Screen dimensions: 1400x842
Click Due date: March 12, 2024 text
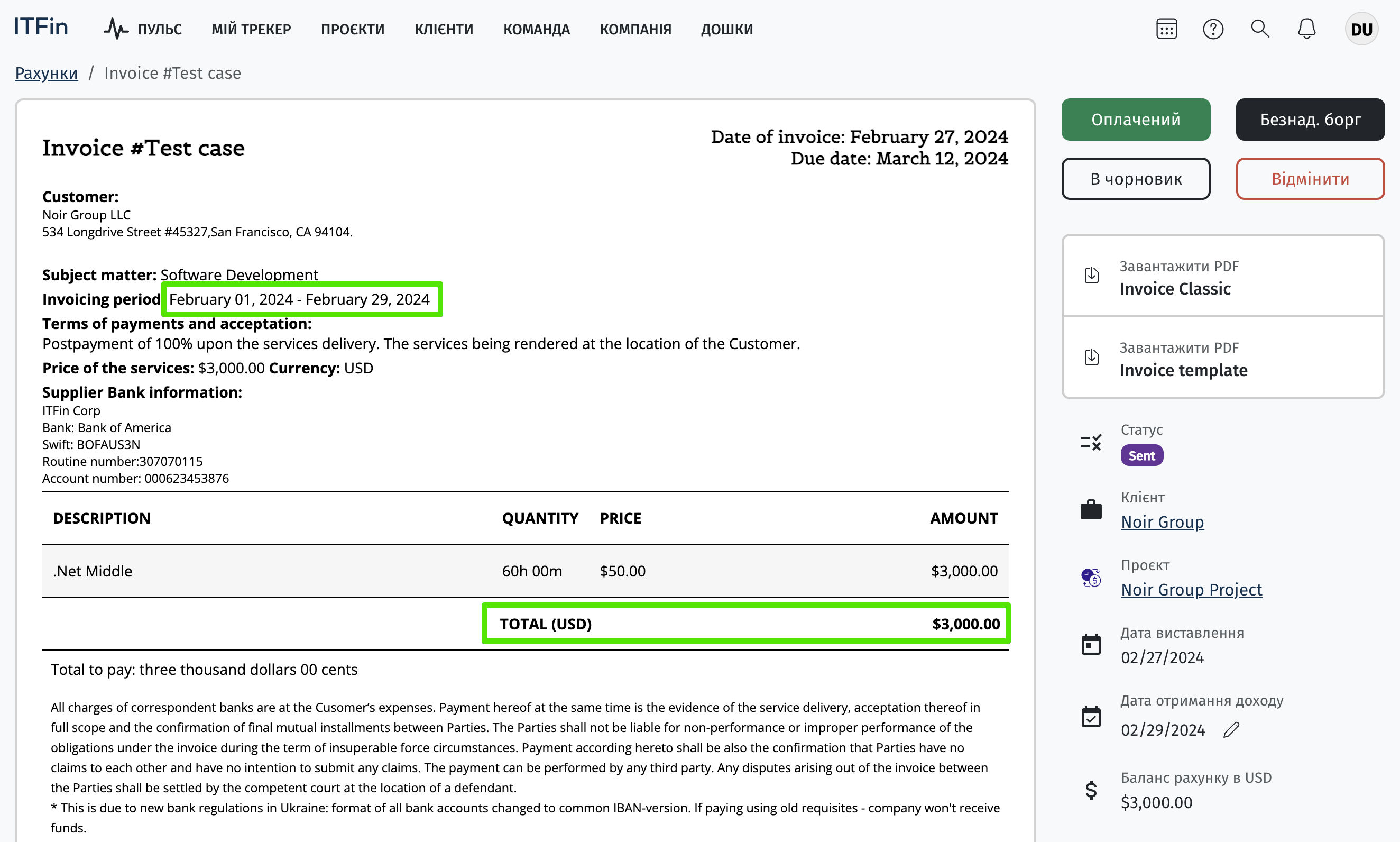[899, 158]
